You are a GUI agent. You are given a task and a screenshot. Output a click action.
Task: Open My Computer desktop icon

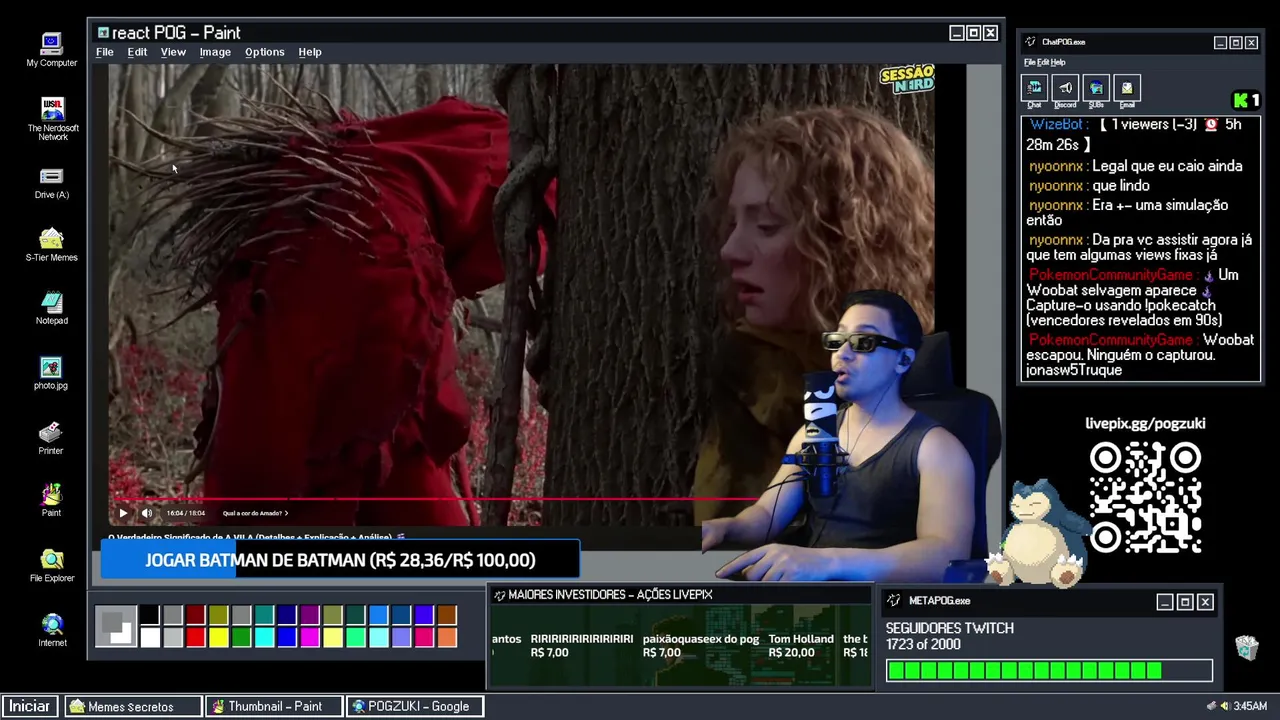pyautogui.click(x=51, y=49)
